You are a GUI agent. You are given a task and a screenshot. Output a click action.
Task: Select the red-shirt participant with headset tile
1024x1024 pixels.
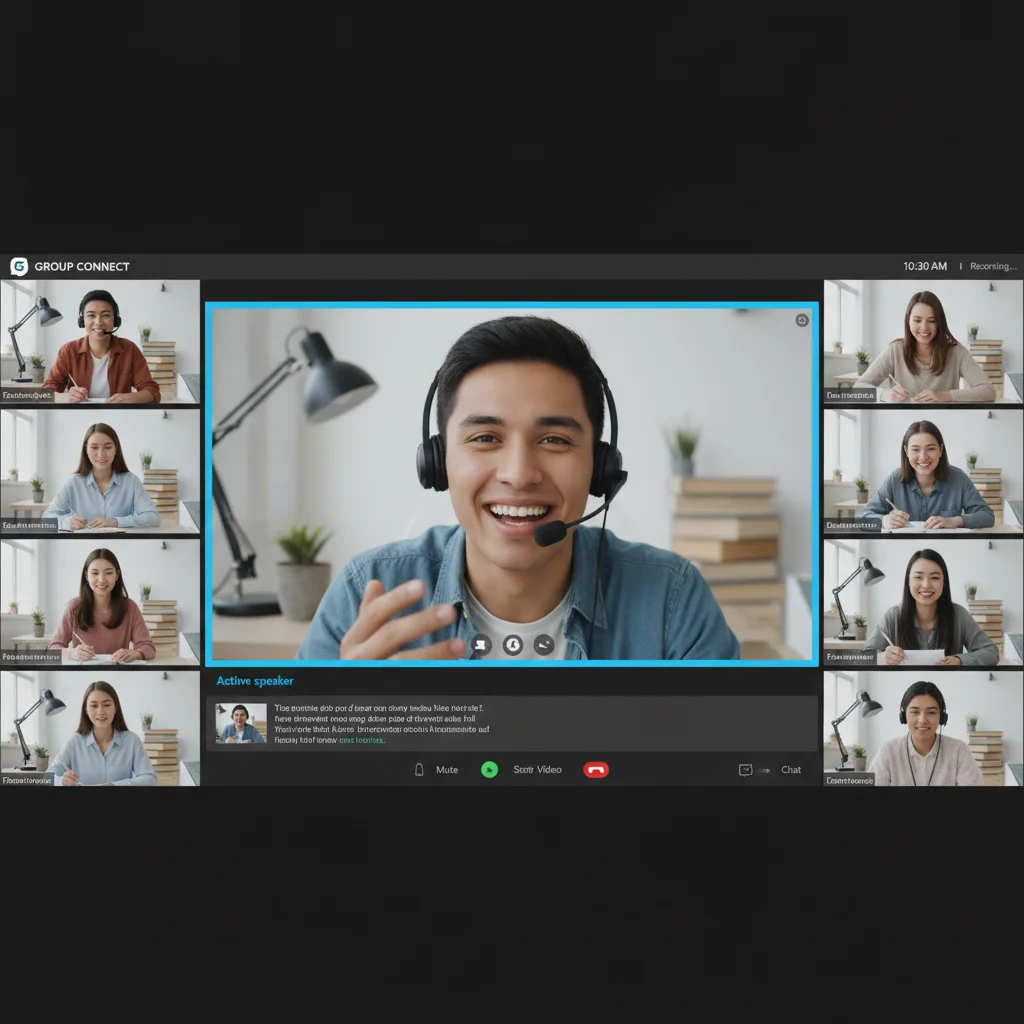point(100,342)
